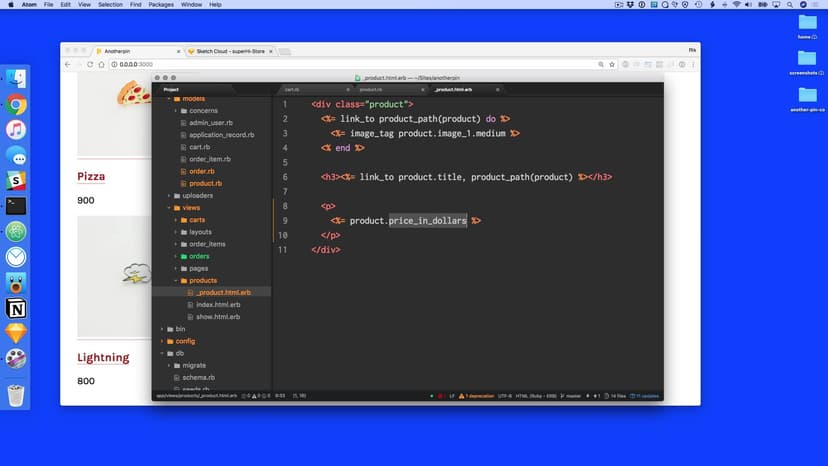Click the UTF-8 encoding selector
Viewport: 828px width, 466px height.
[x=503, y=396]
